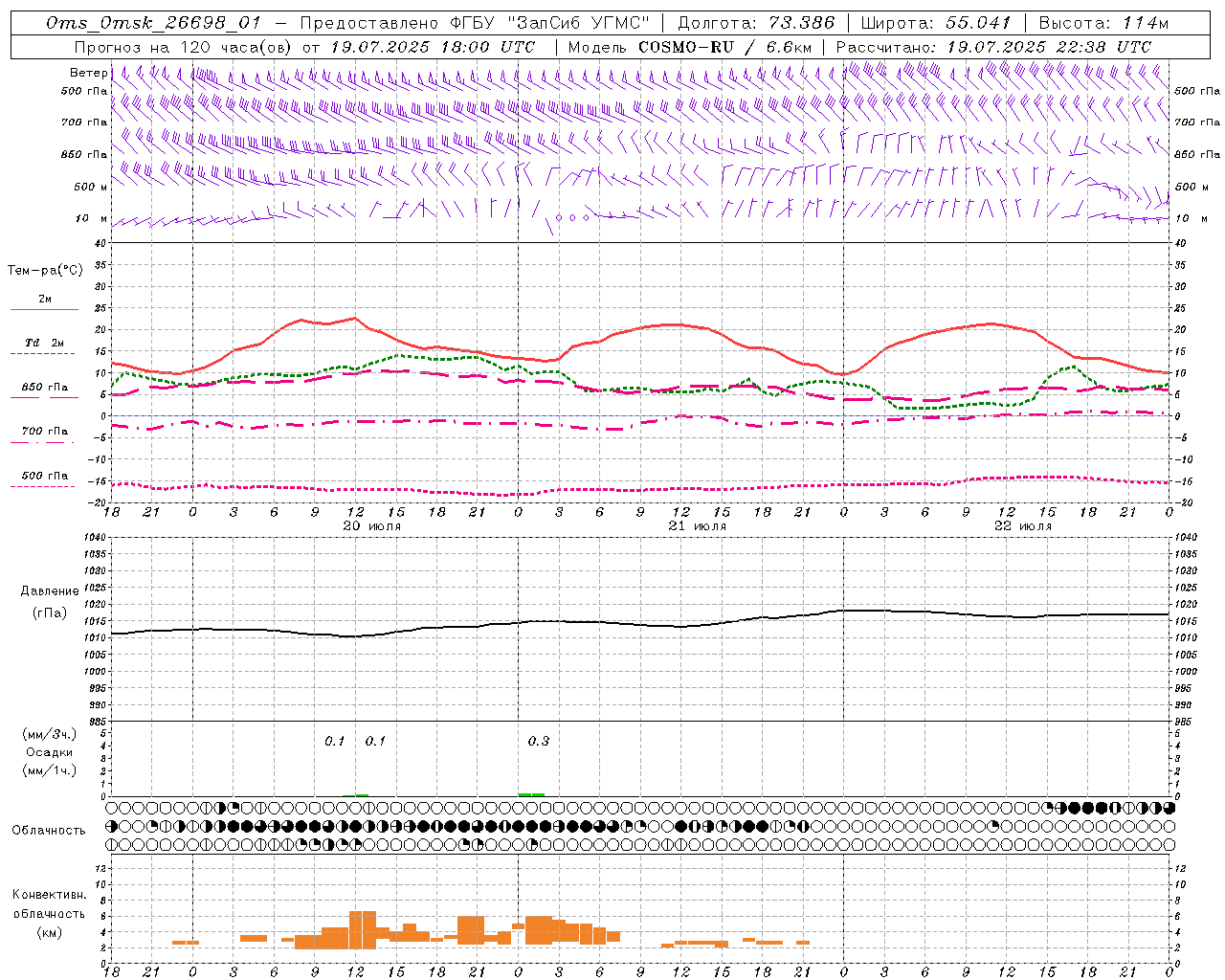Image resolution: width=1225 pixels, height=980 pixels.
Task: Click the Широта: 55.041 field
Action: [935, 23]
